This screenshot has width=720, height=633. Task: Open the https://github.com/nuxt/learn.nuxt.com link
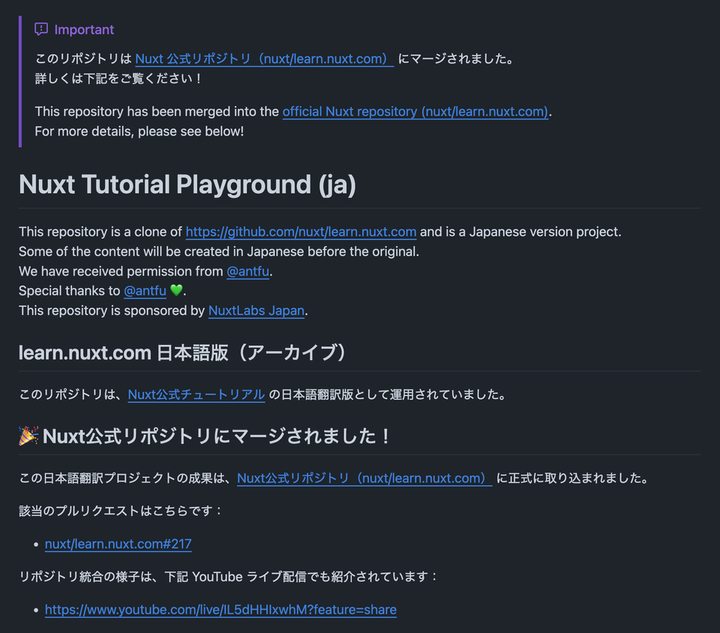pos(301,232)
